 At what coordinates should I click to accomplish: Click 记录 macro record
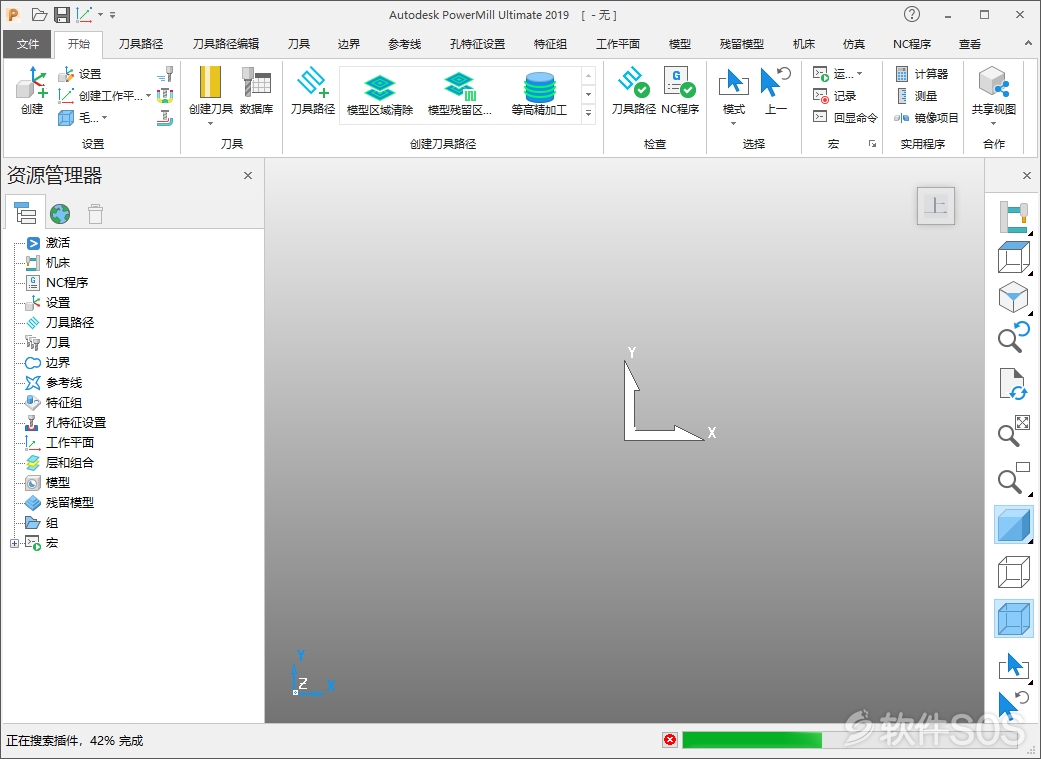click(x=835, y=96)
